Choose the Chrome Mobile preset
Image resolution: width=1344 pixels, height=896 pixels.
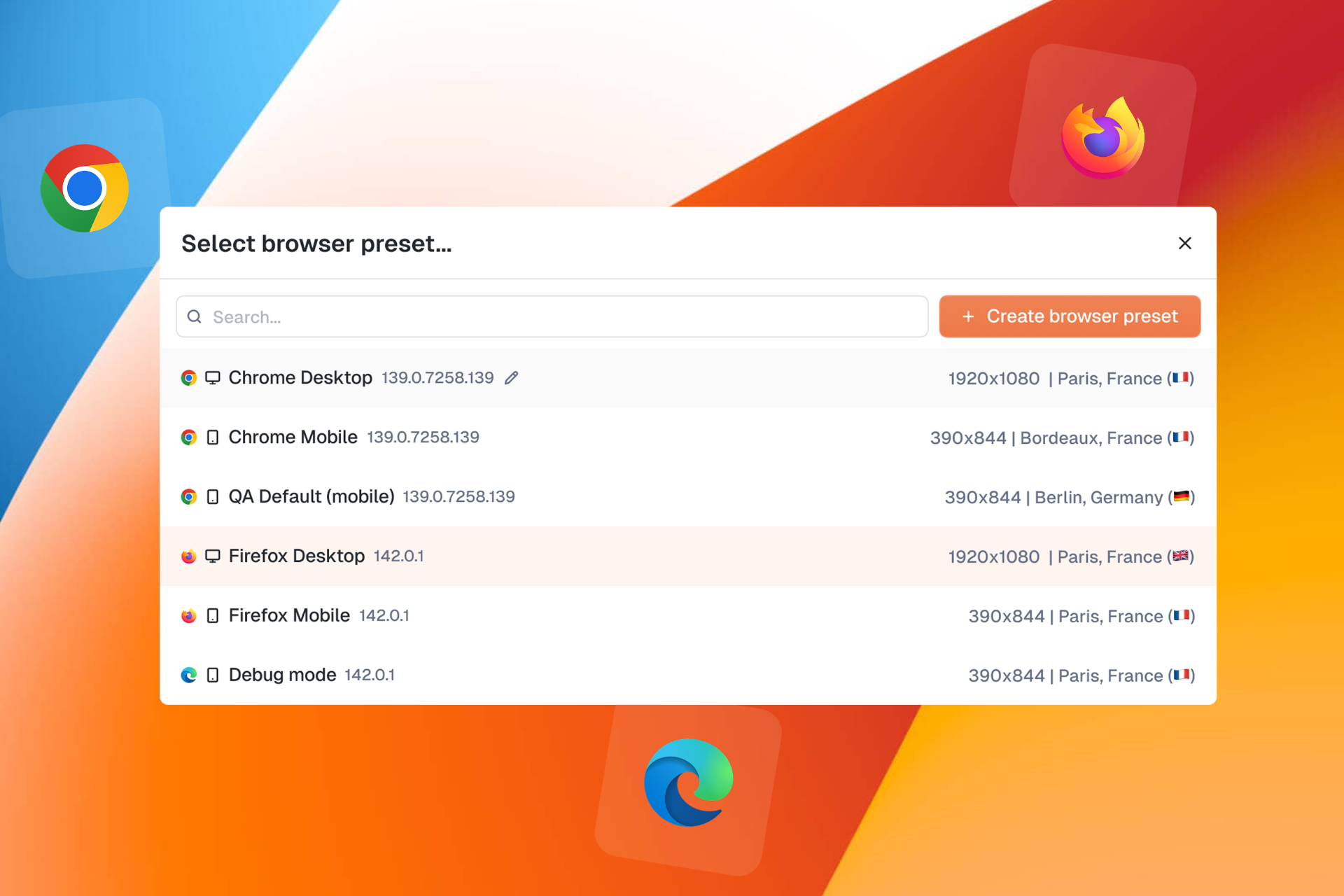point(293,437)
